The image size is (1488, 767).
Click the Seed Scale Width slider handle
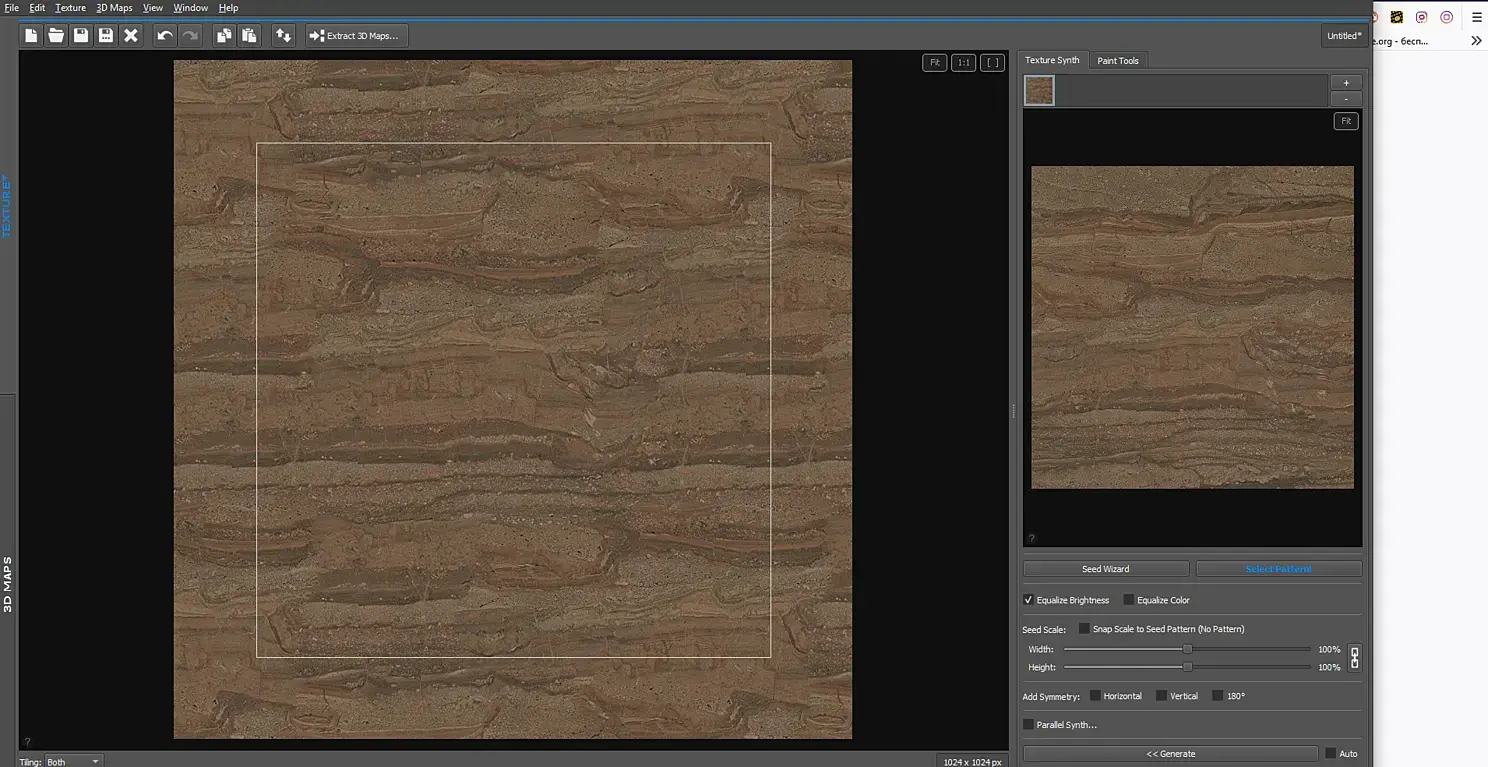[x=1187, y=650]
